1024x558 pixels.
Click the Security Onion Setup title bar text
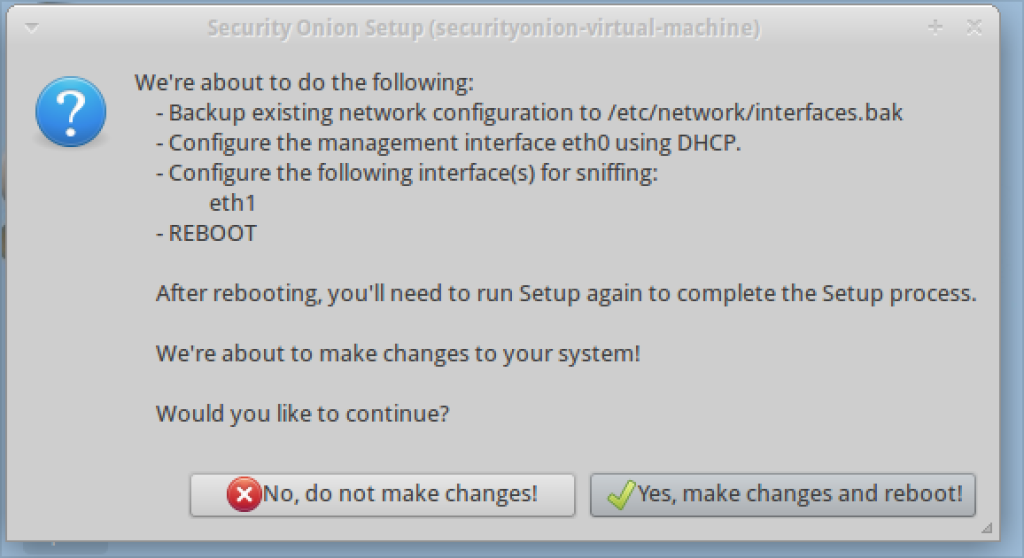pyautogui.click(x=482, y=28)
